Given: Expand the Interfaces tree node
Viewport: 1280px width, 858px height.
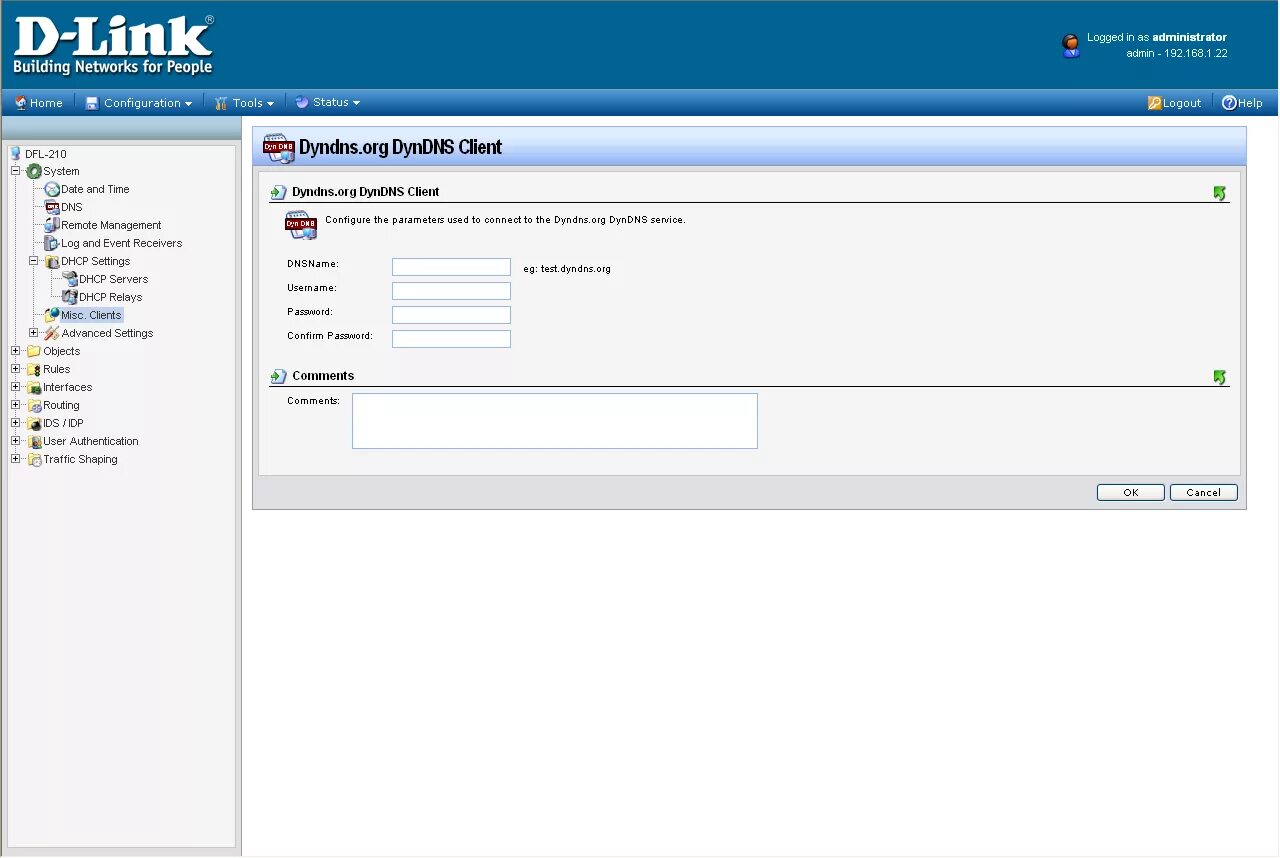Looking at the screenshot, I should [15, 387].
